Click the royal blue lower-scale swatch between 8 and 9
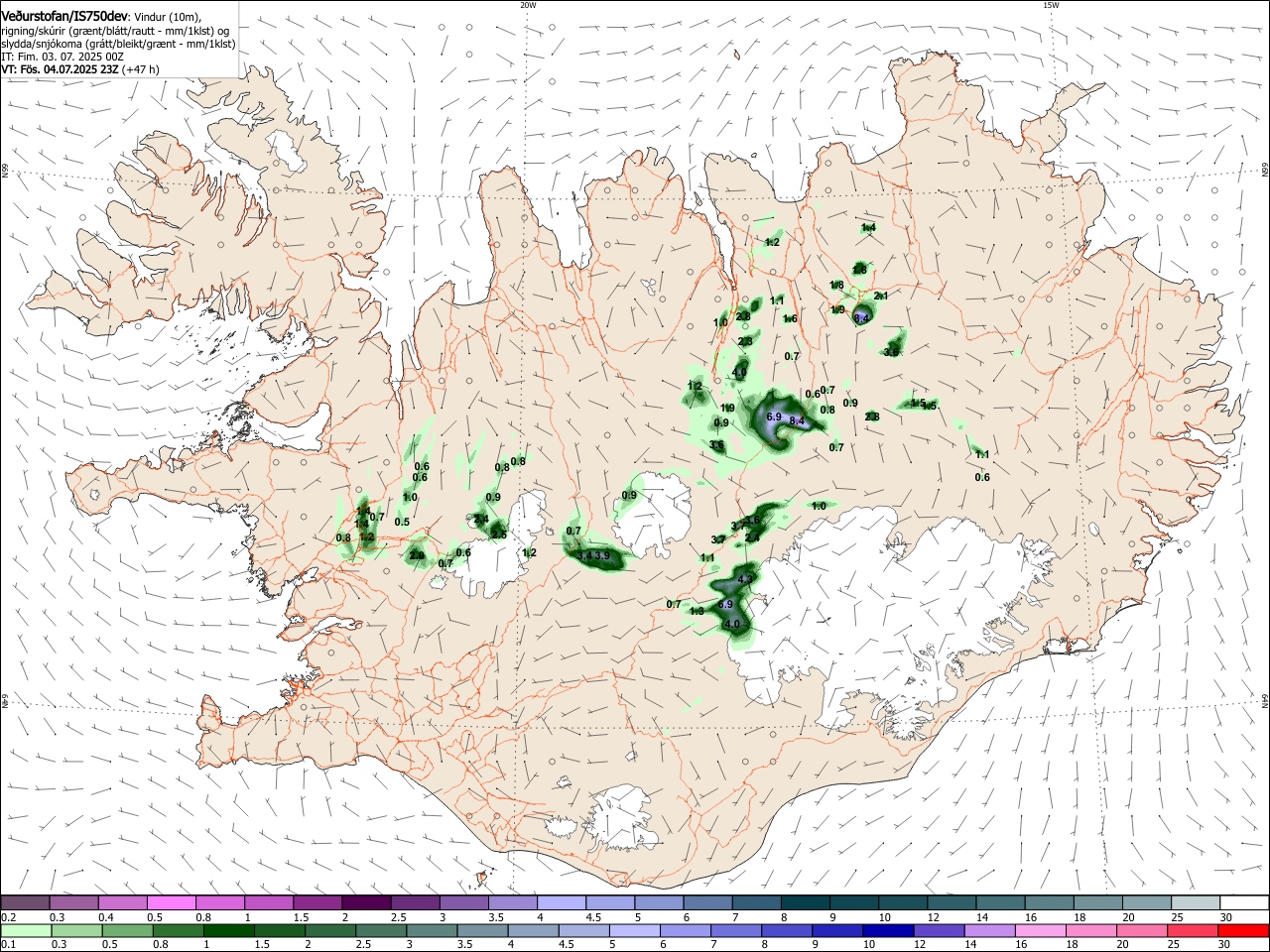Image resolution: width=1270 pixels, height=952 pixels. click(785, 930)
